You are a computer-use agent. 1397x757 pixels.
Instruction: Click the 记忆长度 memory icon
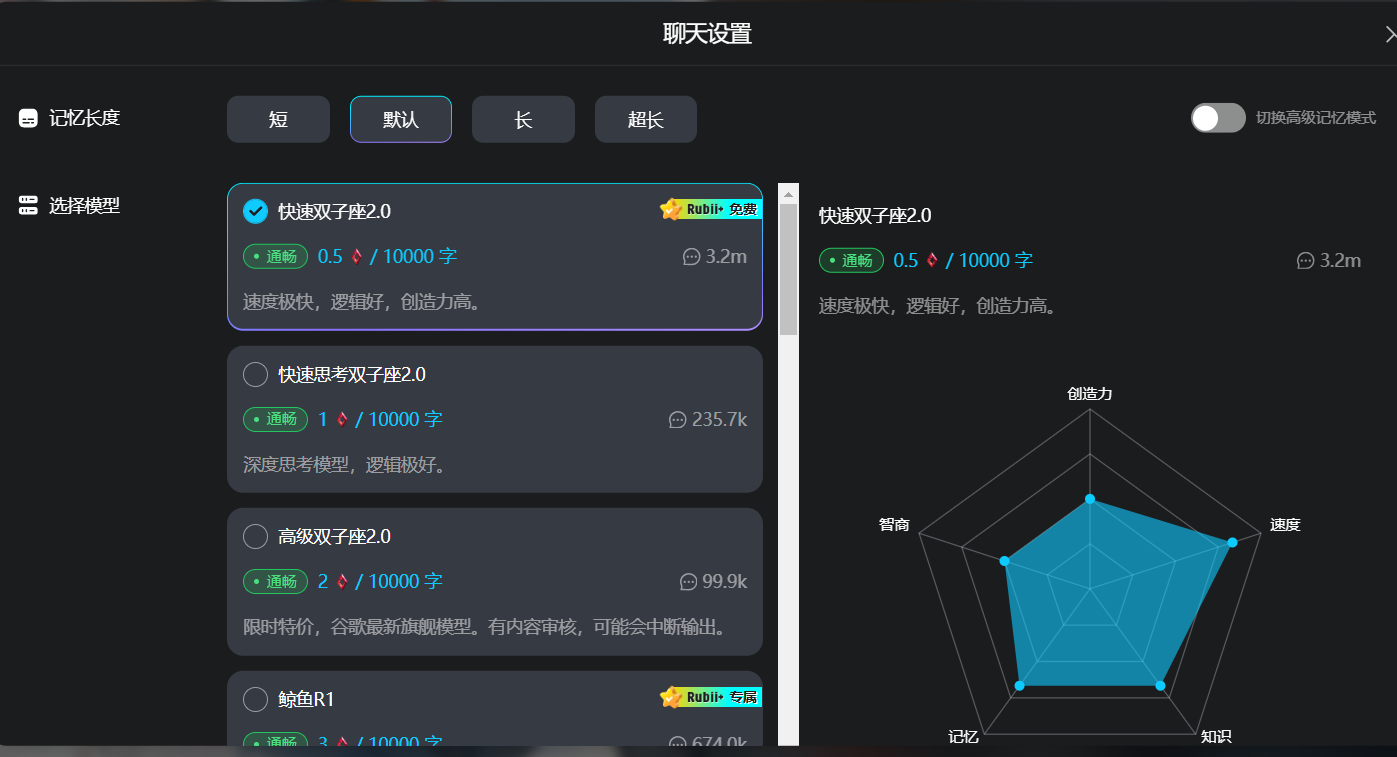tap(28, 118)
